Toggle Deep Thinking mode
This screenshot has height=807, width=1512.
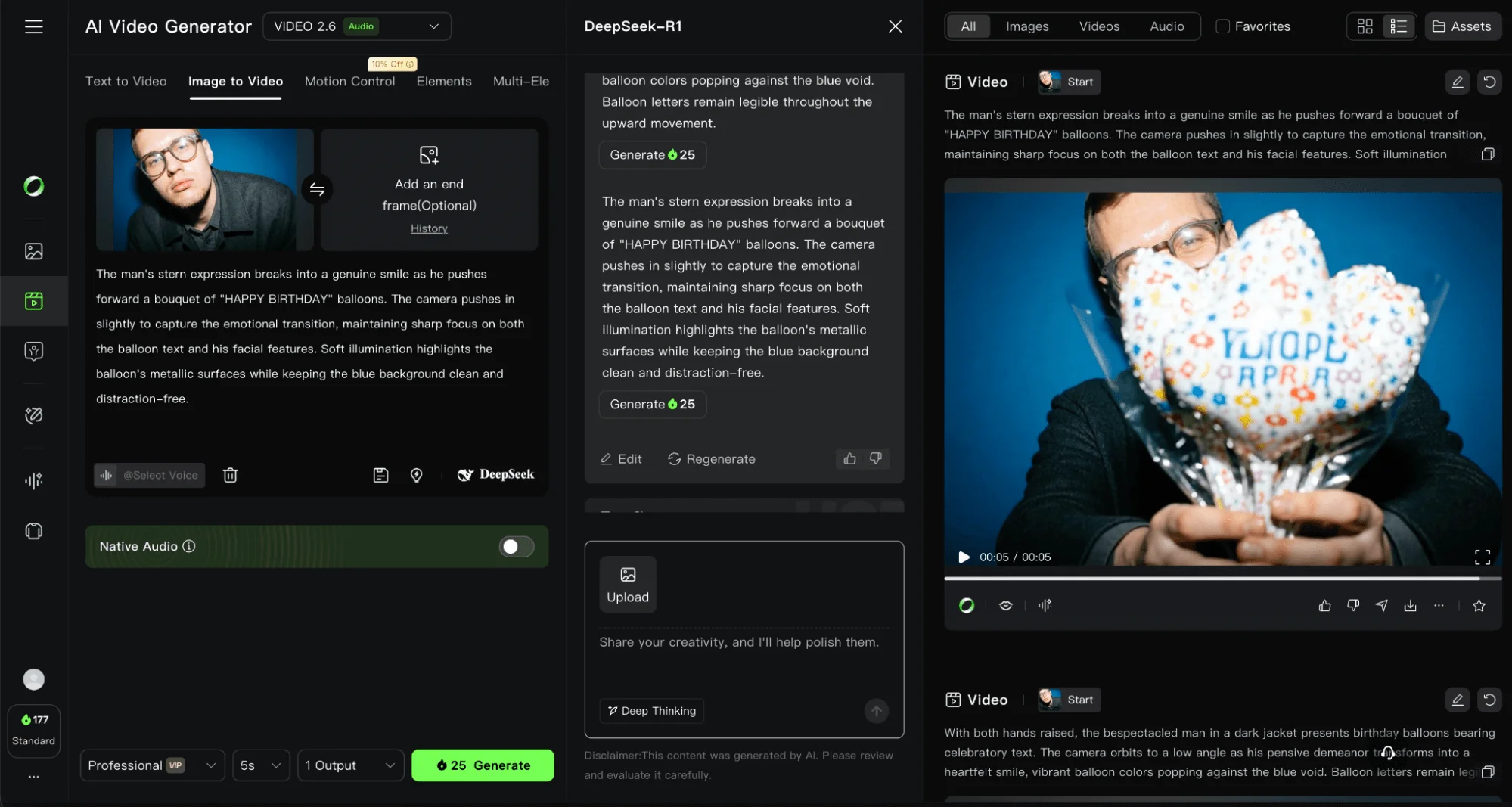[x=651, y=711]
